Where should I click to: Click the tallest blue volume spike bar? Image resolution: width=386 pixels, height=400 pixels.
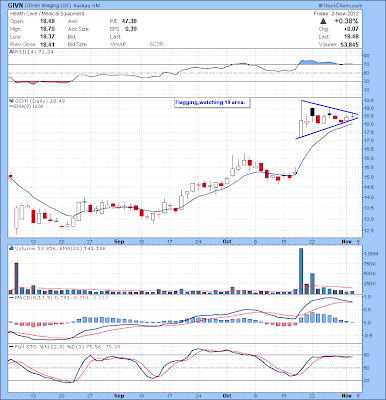click(x=301, y=271)
